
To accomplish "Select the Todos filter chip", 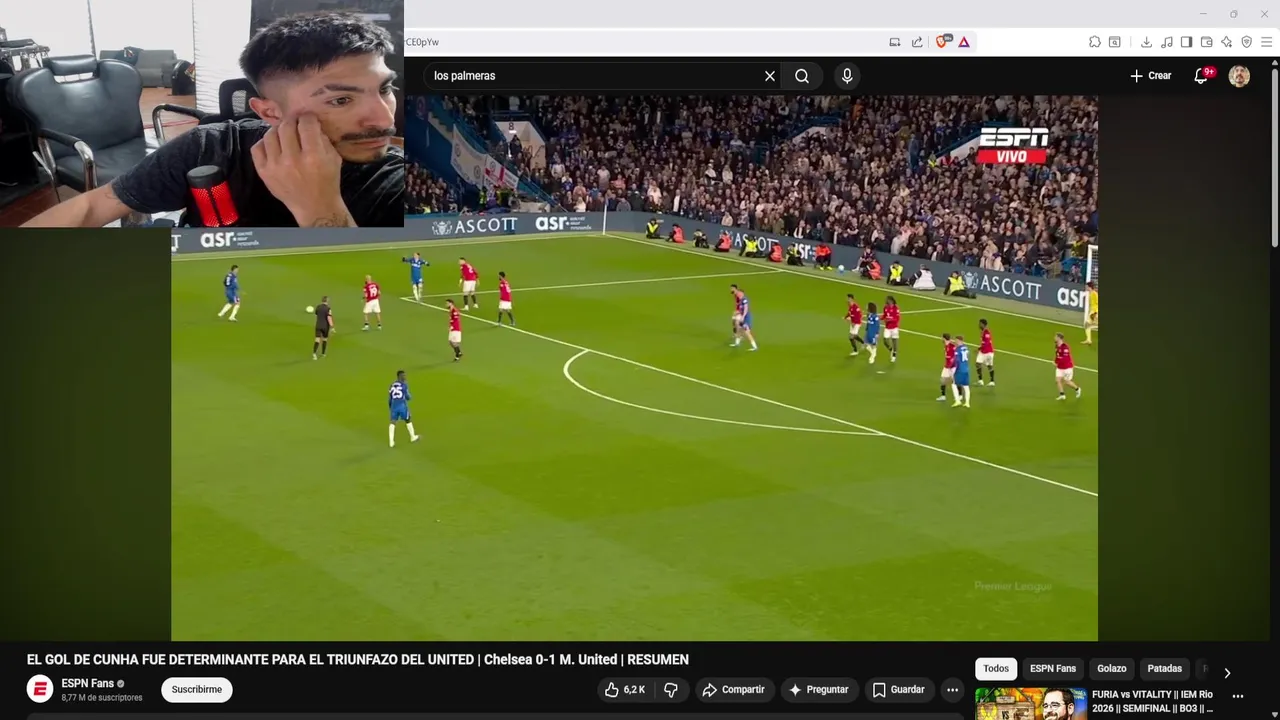I will tap(996, 669).
